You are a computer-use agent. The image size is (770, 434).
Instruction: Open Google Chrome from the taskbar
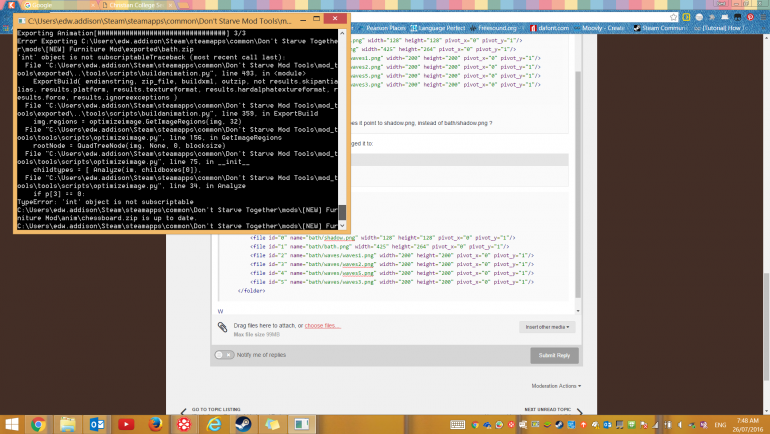click(x=38, y=424)
